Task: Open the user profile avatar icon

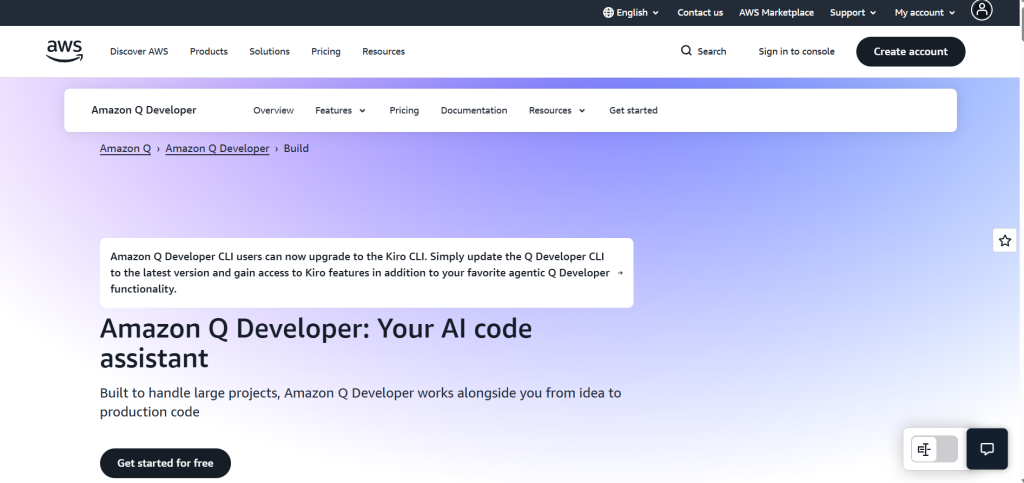Action: pyautogui.click(x=982, y=12)
